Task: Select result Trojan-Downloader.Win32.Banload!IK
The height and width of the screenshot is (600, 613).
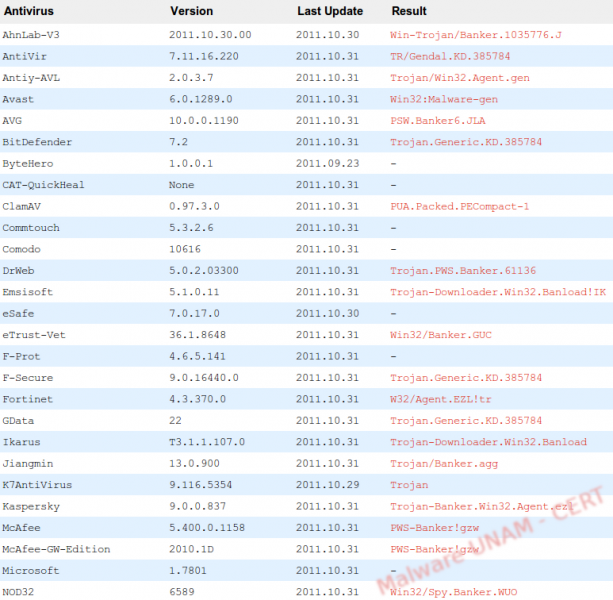Action: [498, 292]
